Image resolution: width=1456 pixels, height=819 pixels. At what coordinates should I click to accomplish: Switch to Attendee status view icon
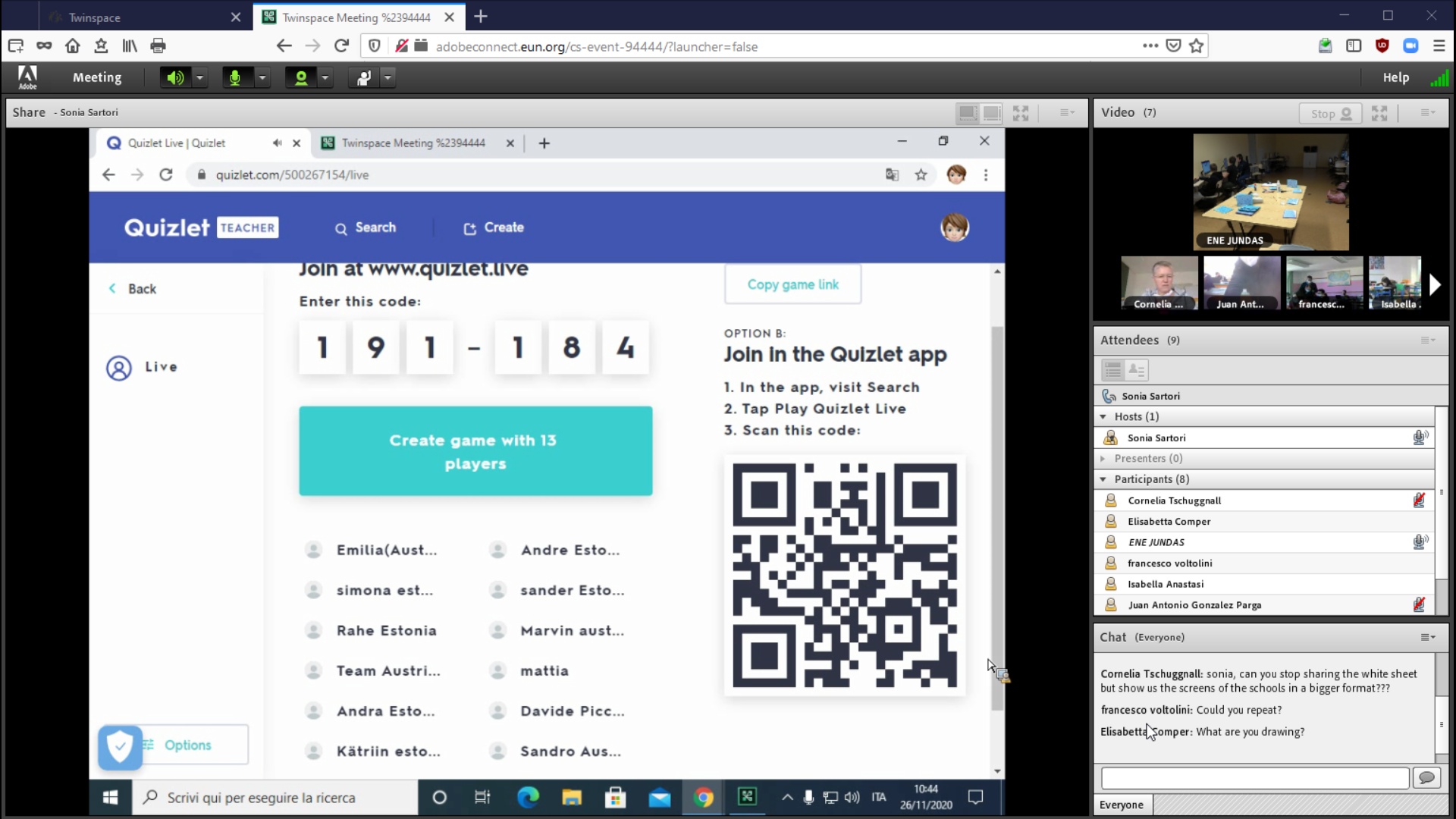click(1137, 370)
